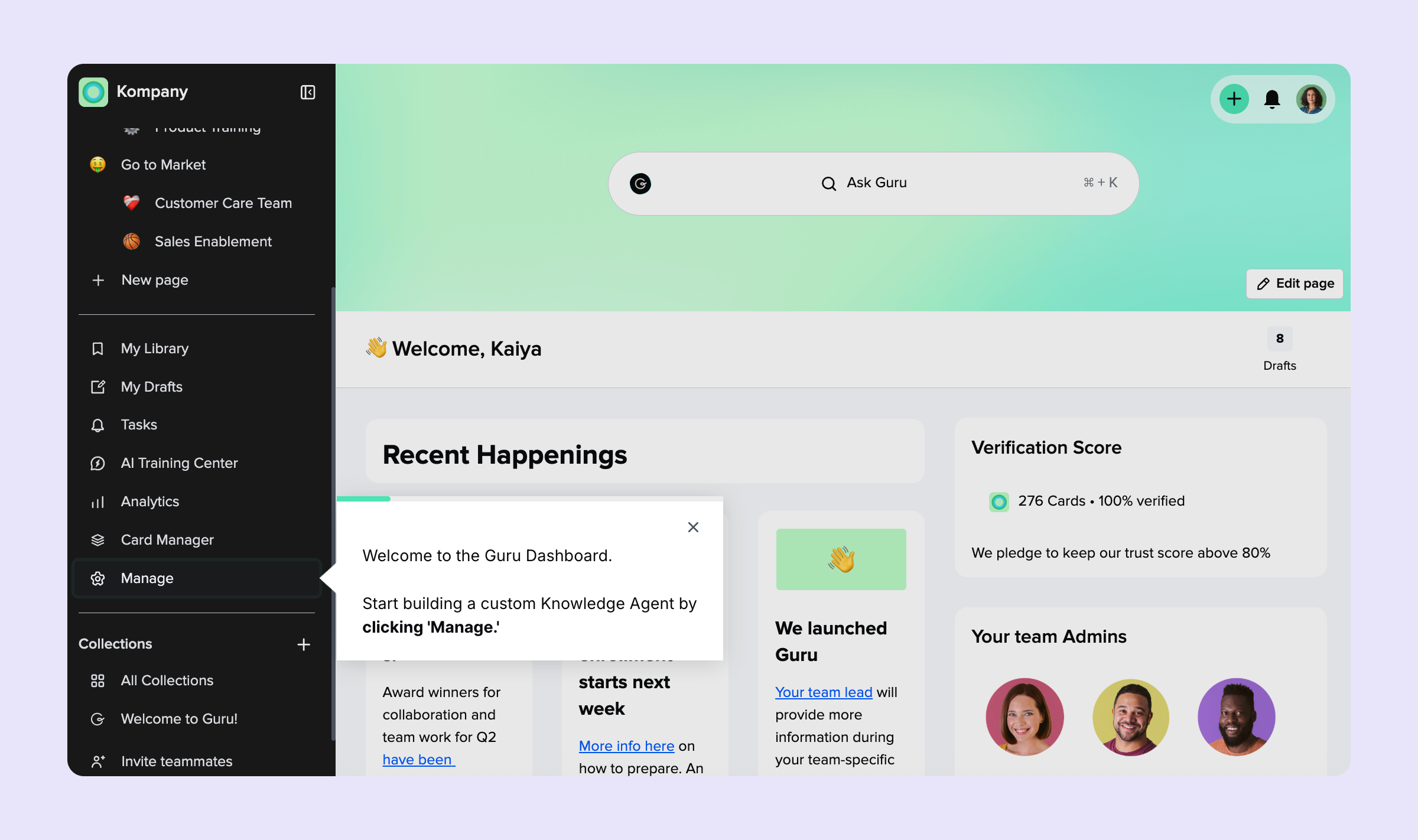Open Sales Enablement

click(213, 241)
